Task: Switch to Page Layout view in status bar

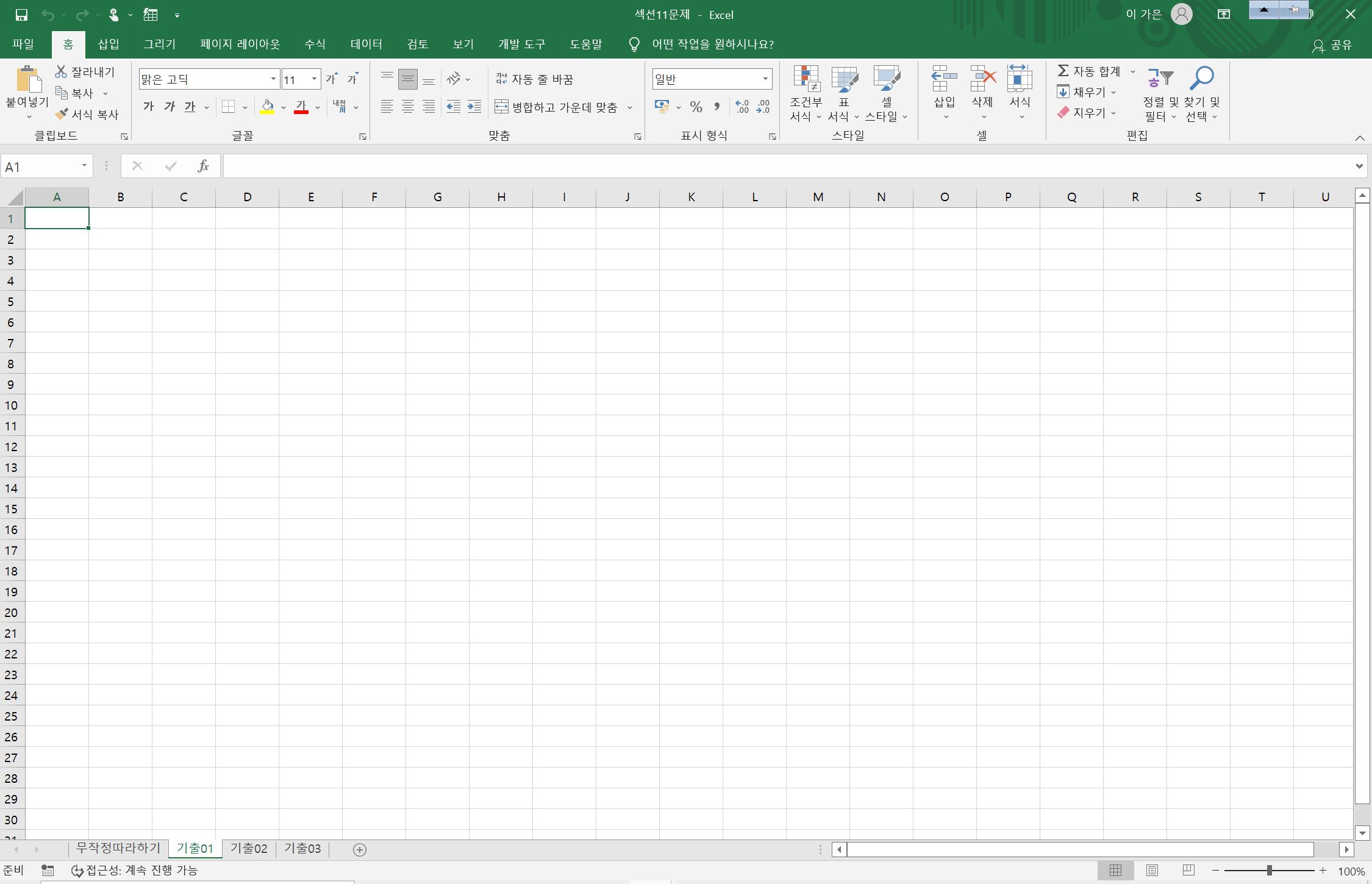Action: point(1152,871)
